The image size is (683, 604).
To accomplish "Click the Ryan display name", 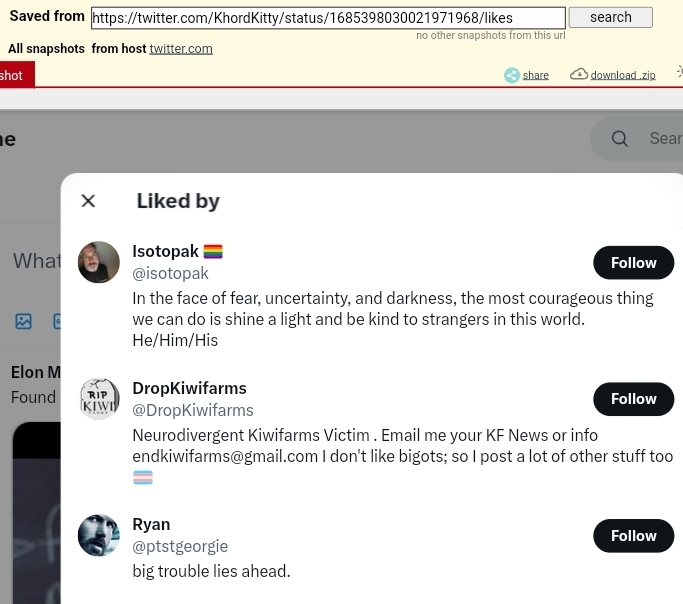I will coord(151,524).
